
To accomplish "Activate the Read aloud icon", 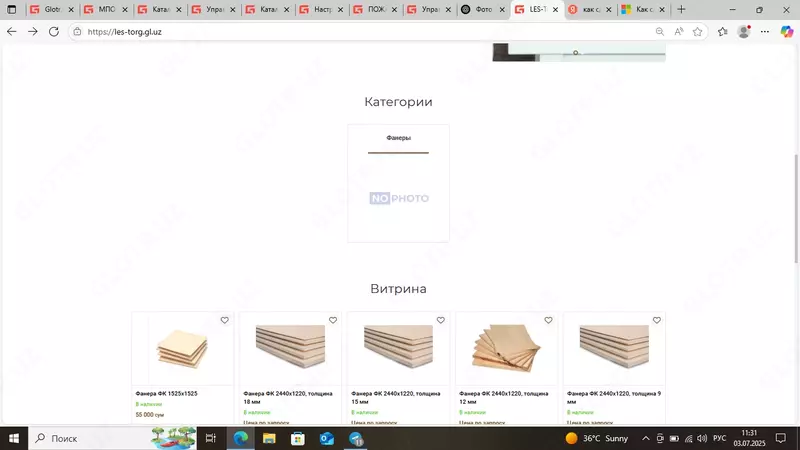I will (x=679, y=32).
